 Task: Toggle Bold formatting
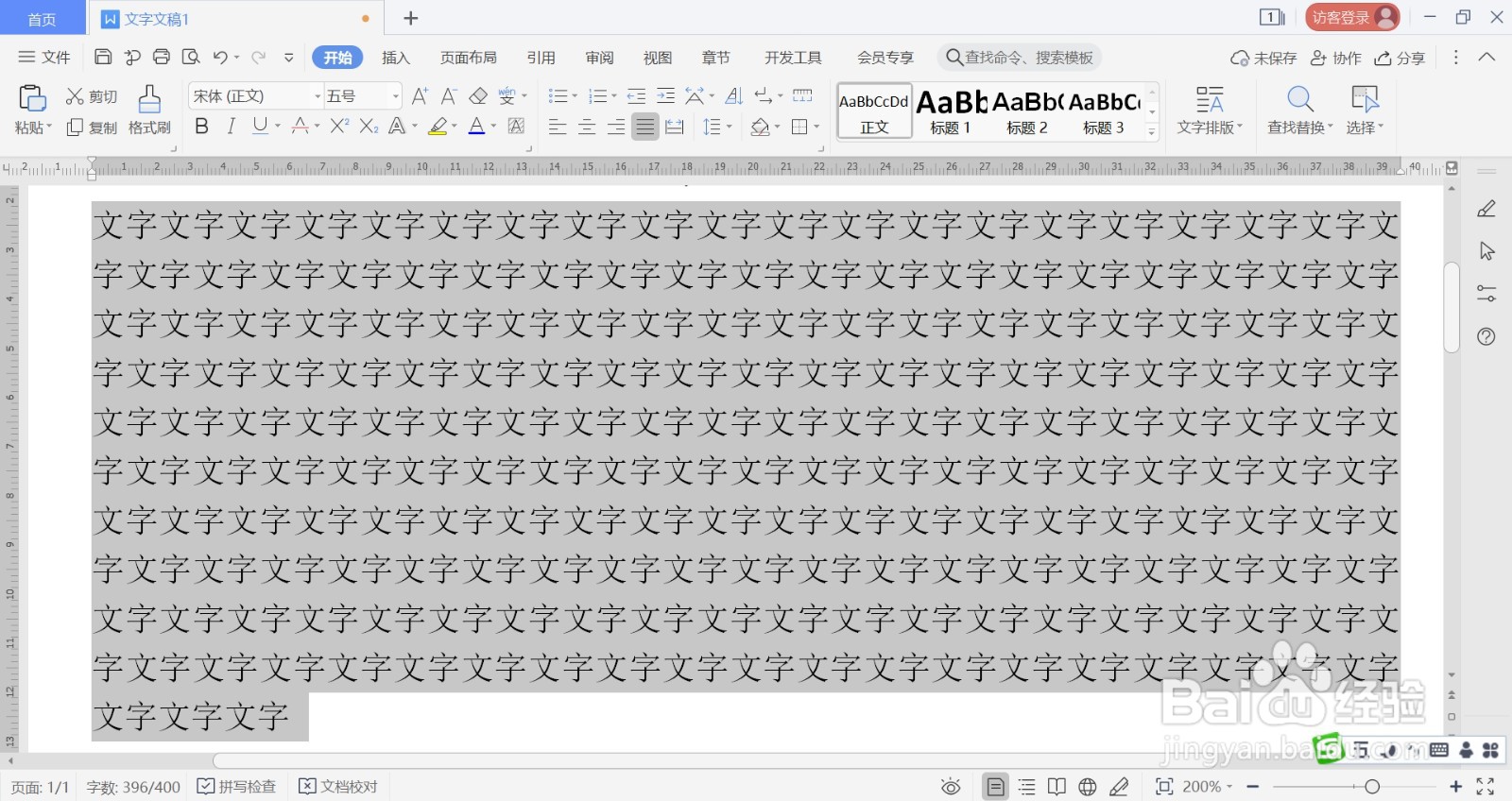pyautogui.click(x=201, y=127)
